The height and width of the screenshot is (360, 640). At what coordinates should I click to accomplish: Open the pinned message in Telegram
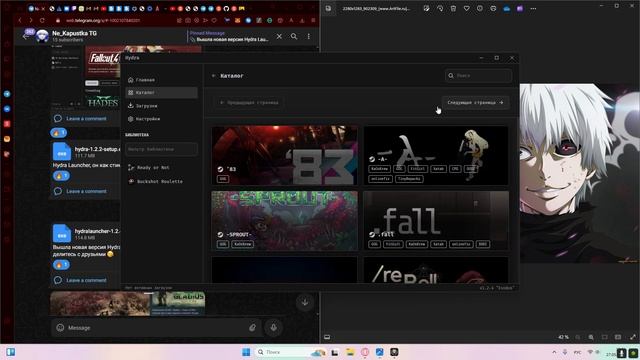229,36
